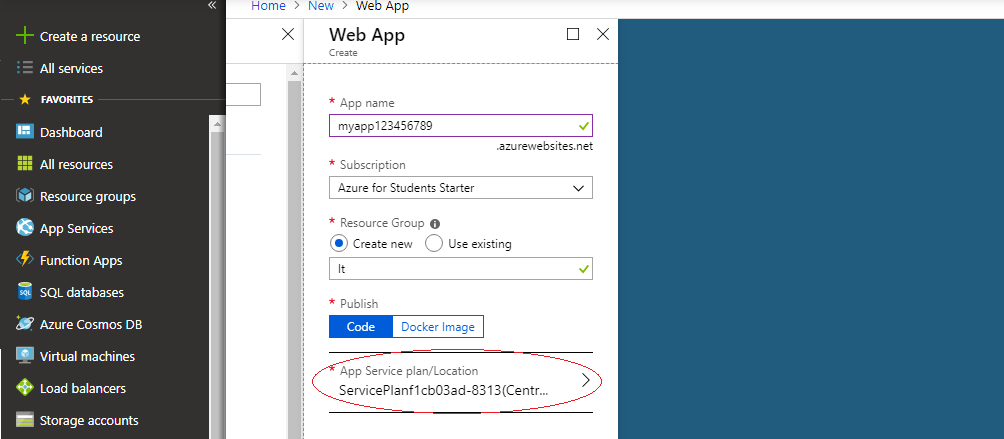Close the previous blade with its X
The height and width of the screenshot is (439, 1004).
[x=288, y=34]
